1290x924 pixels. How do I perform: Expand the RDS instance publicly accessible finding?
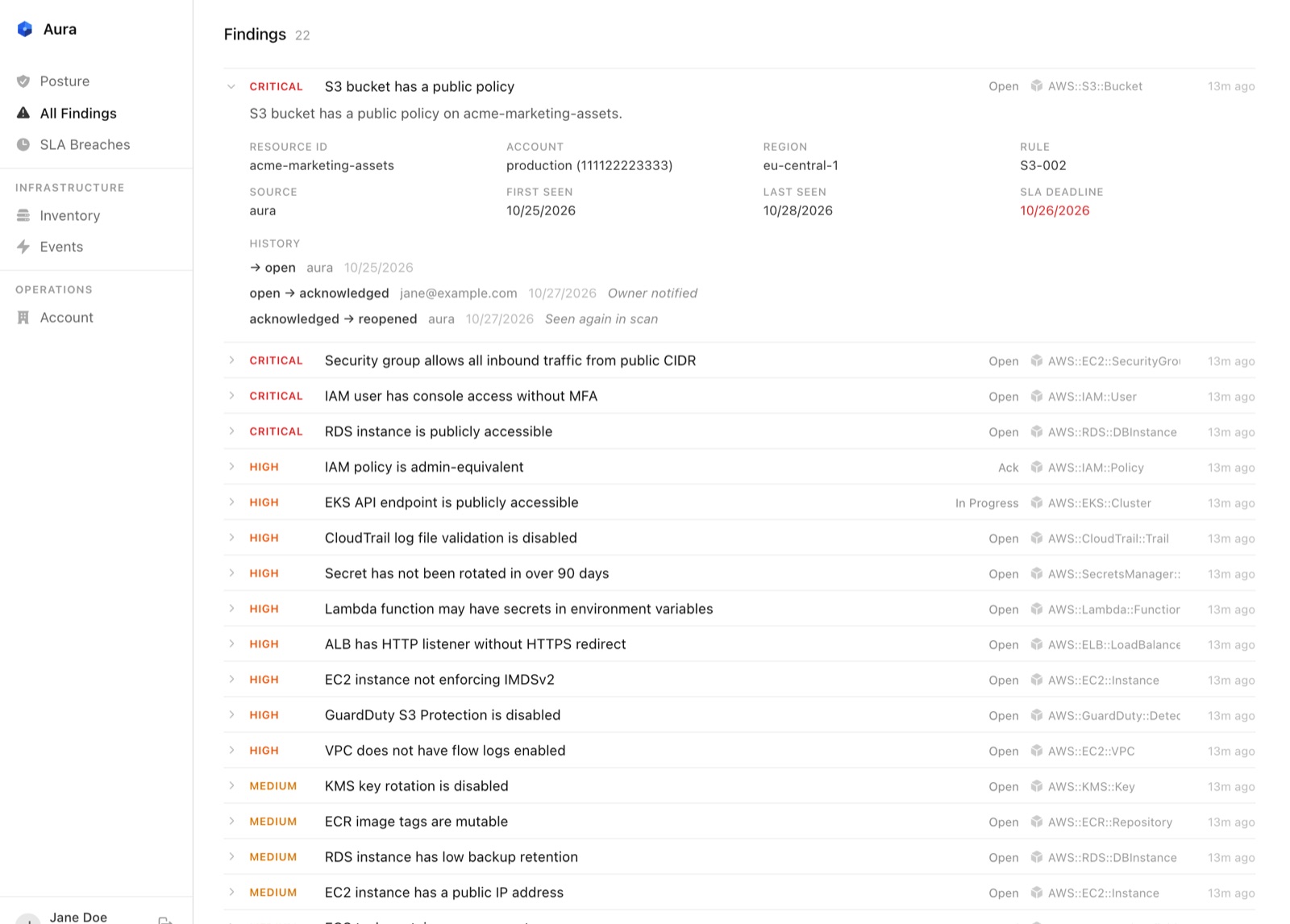[231, 431]
